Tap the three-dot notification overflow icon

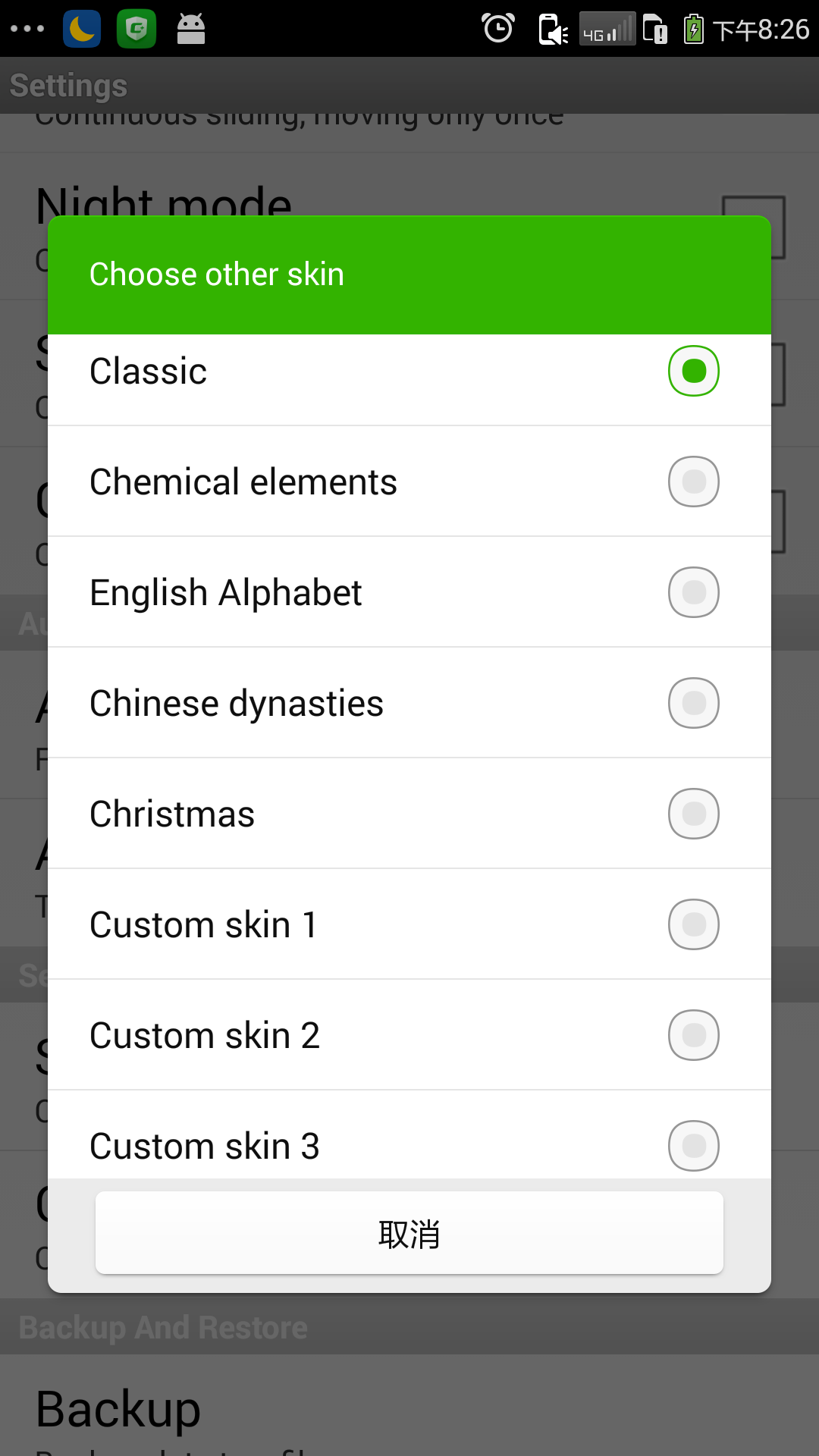[x=27, y=29]
